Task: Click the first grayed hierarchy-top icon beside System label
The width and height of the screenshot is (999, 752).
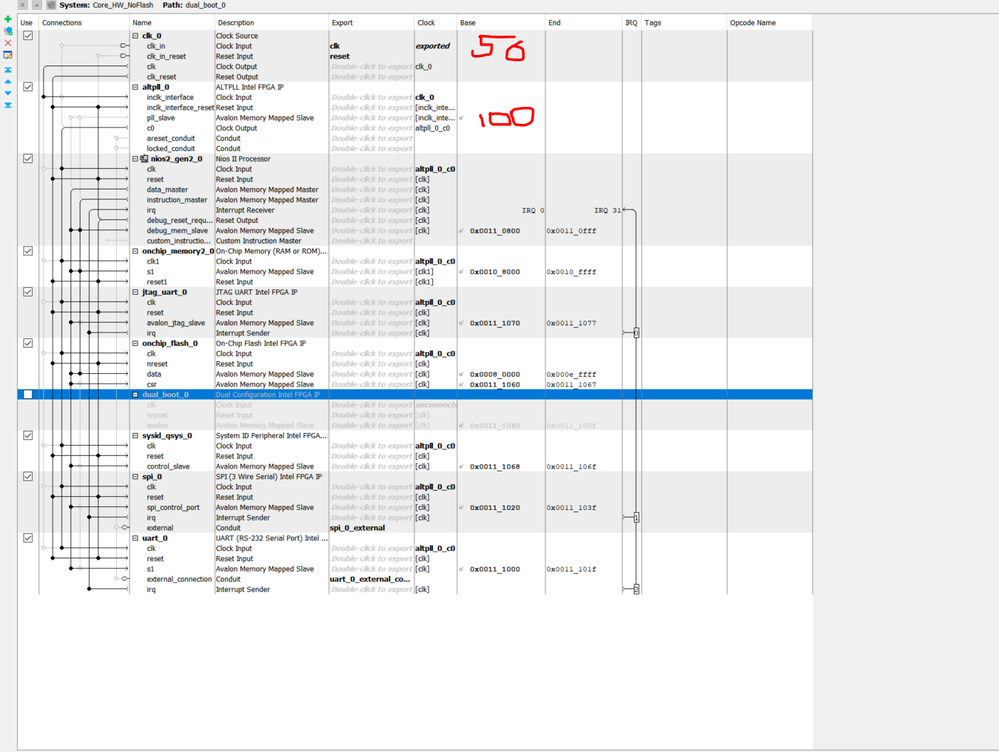Action: tap(22, 5)
